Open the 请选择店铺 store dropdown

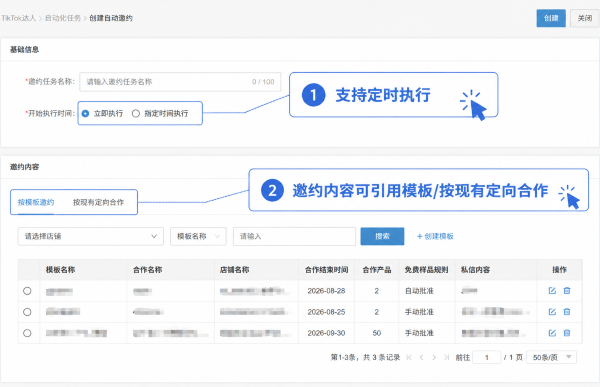click(91, 237)
